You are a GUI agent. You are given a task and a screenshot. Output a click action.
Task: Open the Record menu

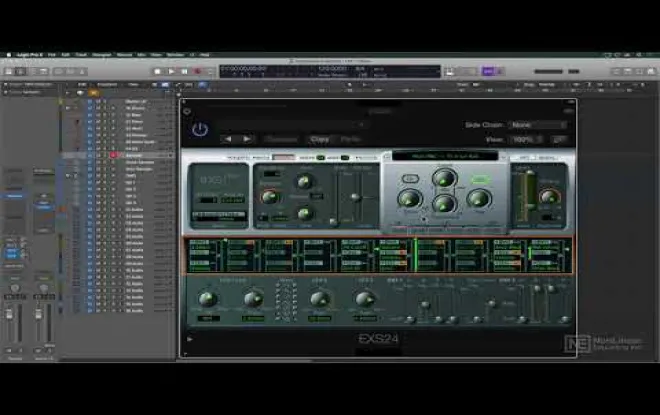124,55
